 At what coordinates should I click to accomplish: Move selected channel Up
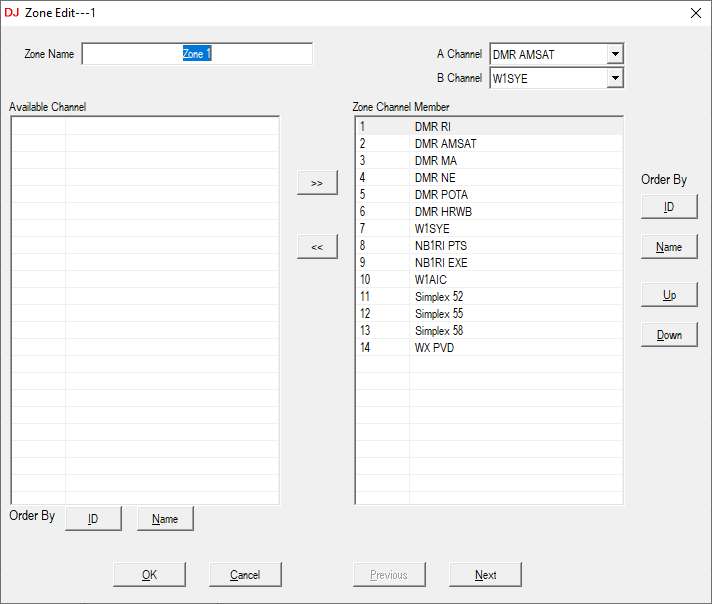669,295
